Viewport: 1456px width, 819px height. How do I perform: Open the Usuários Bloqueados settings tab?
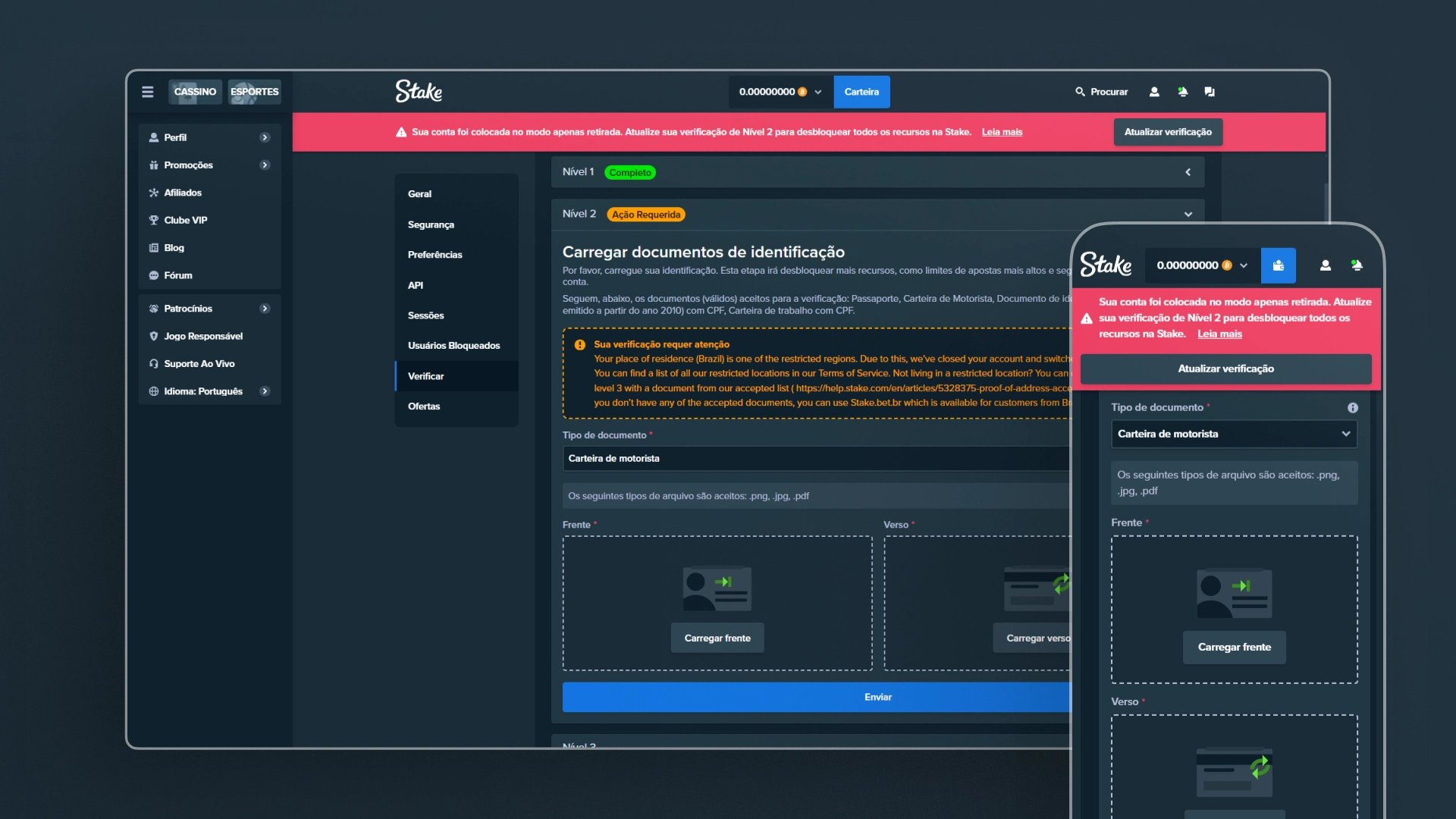point(457,346)
